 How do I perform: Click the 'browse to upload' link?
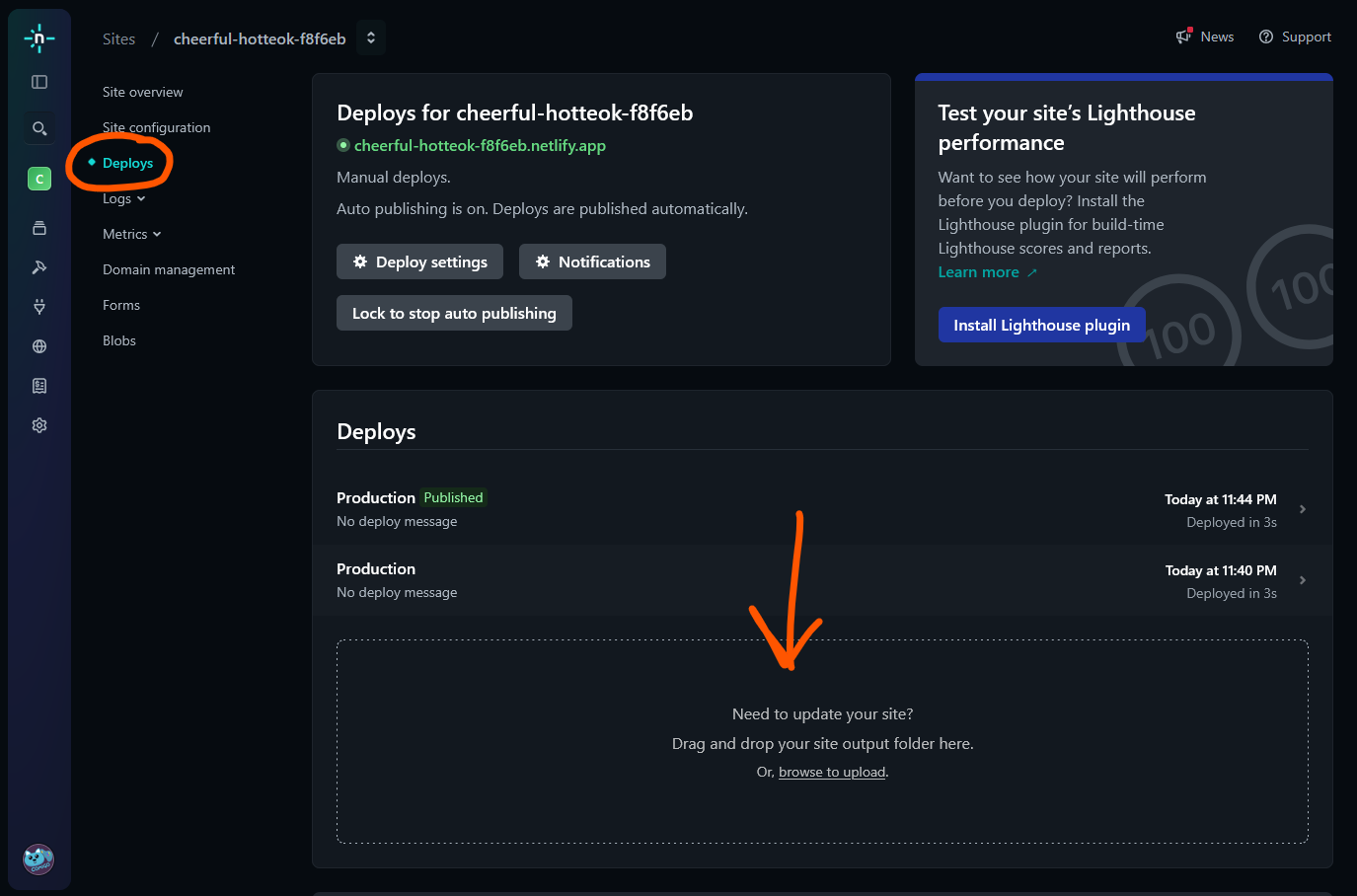coord(832,772)
